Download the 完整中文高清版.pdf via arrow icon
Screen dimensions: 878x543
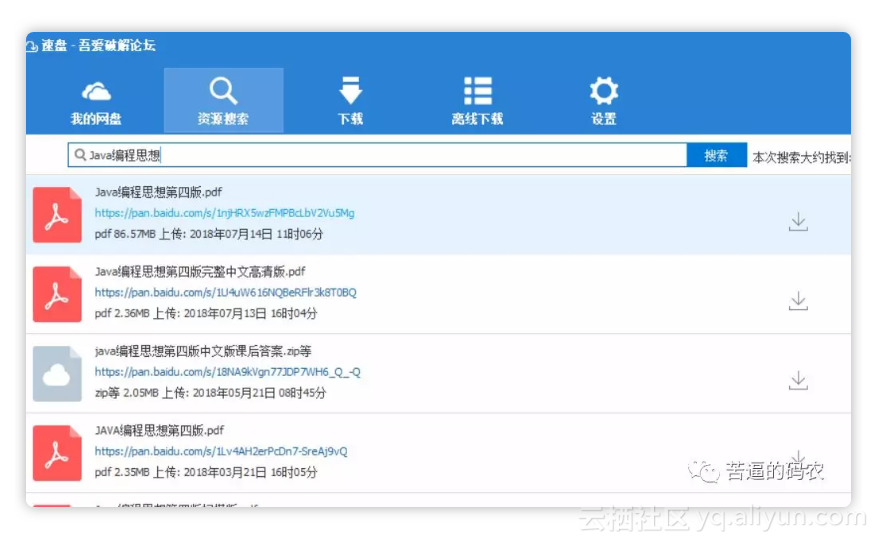pos(798,301)
